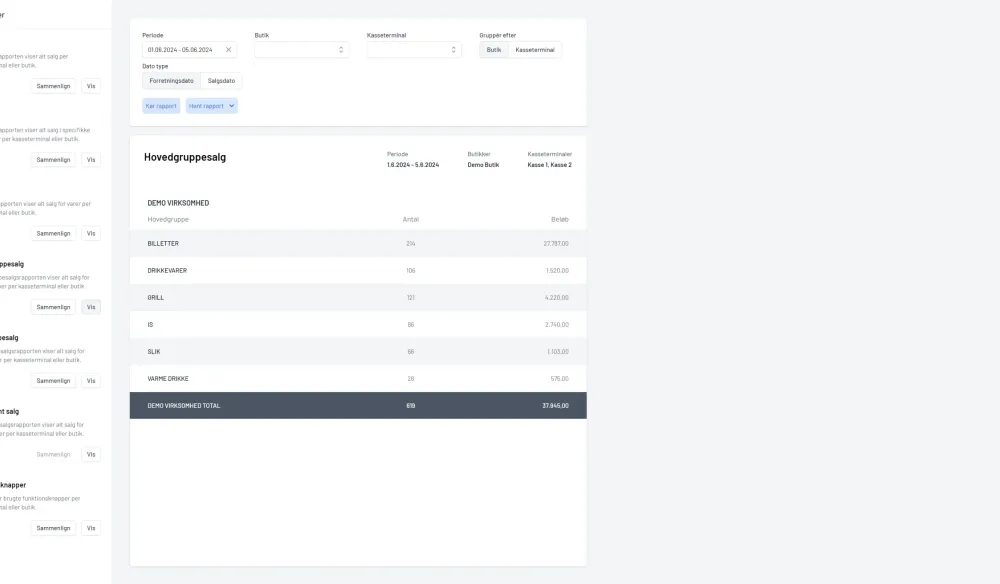
Task: Expand the Hent rapport chevron for download options
Action: click(x=231, y=105)
